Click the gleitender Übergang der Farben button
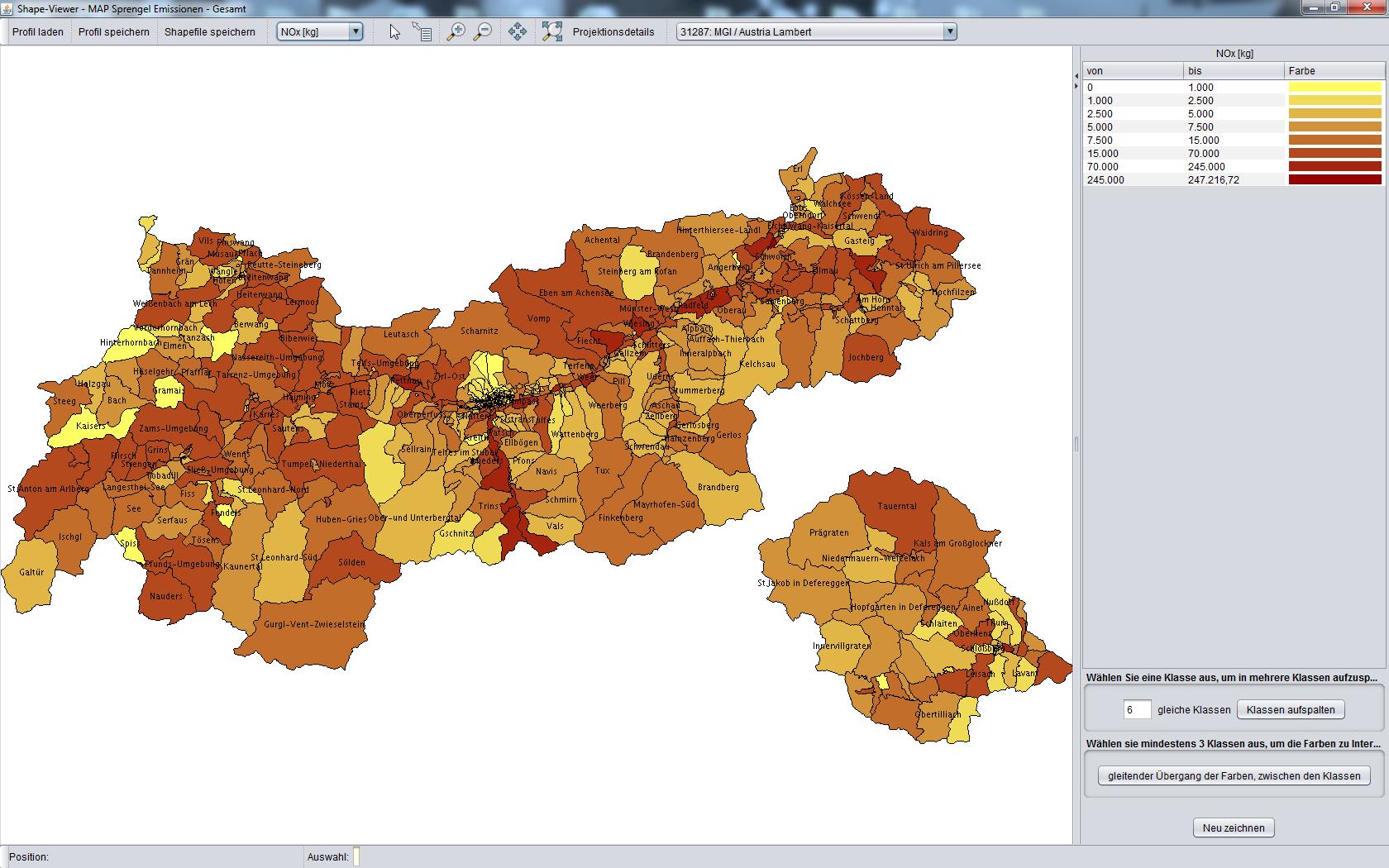The height and width of the screenshot is (868, 1389). [x=1234, y=776]
